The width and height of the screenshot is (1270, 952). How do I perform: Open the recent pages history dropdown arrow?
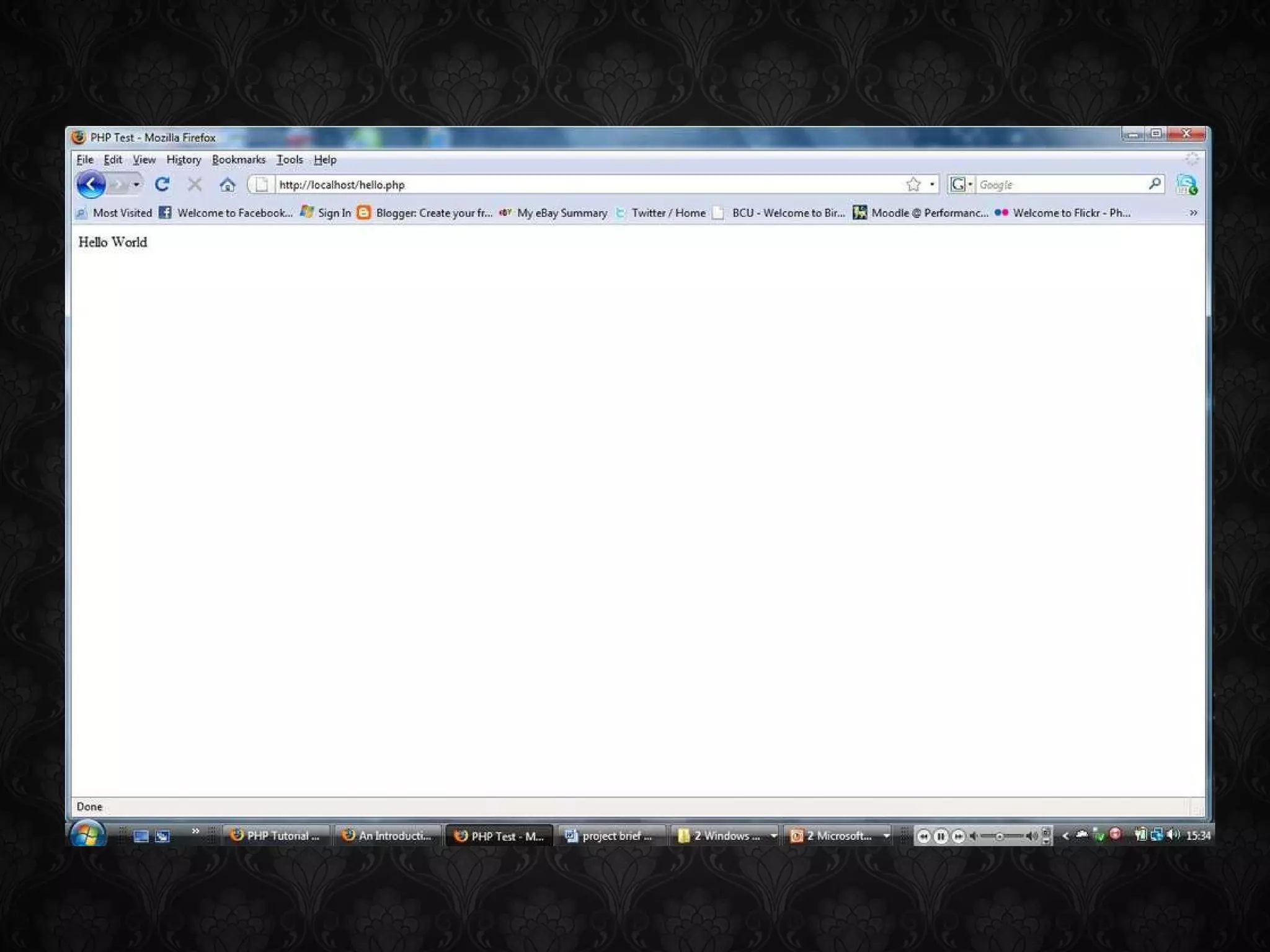click(x=136, y=185)
